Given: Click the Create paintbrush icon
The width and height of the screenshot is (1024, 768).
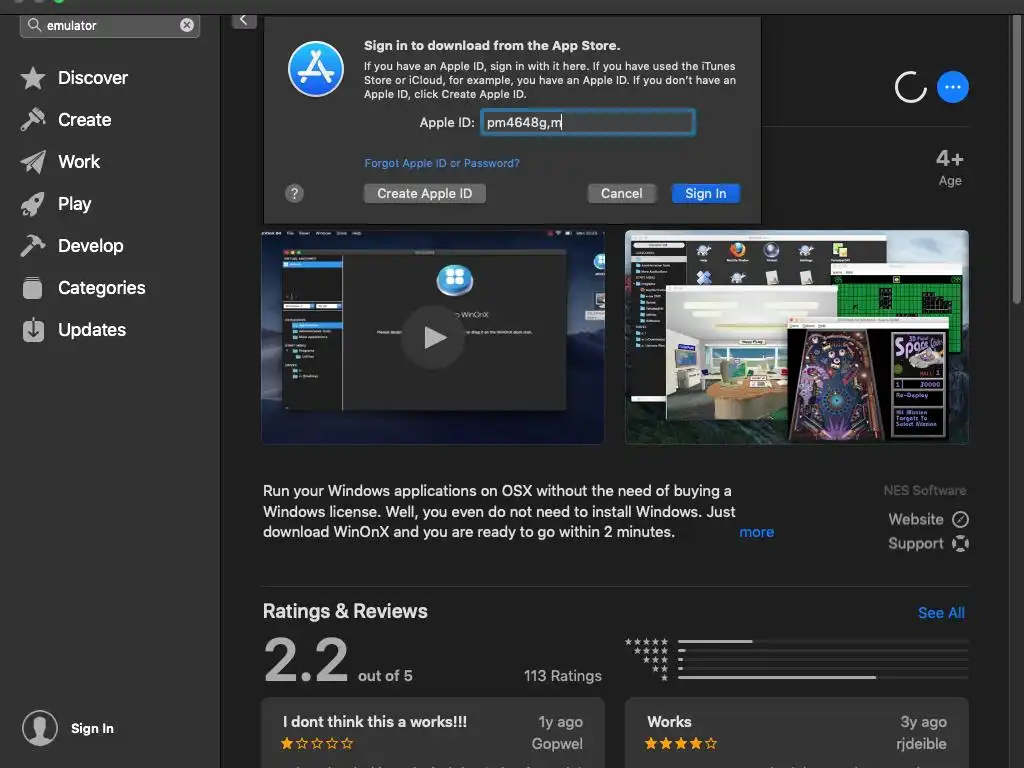Looking at the screenshot, I should click(33, 120).
